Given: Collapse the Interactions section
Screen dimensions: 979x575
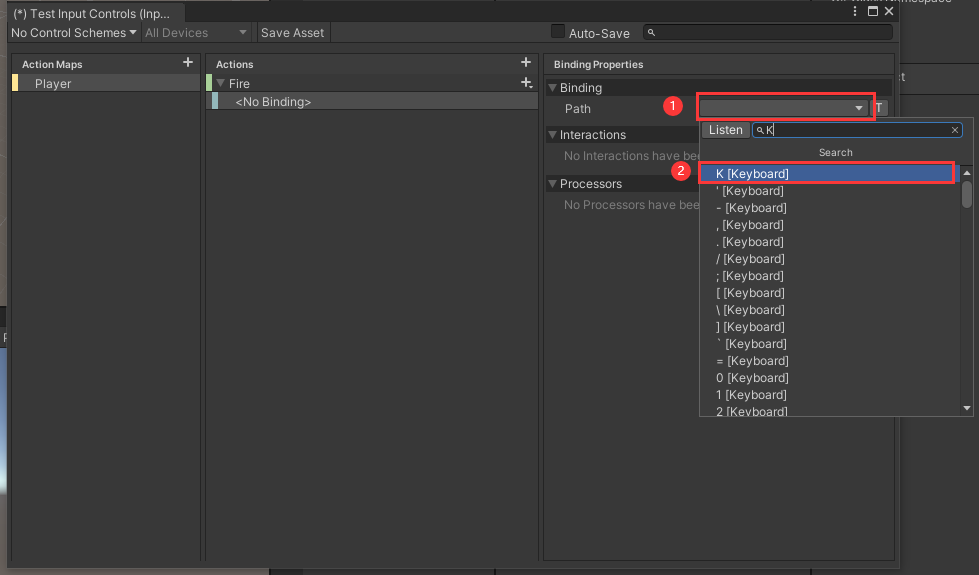Looking at the screenshot, I should pyautogui.click(x=552, y=135).
